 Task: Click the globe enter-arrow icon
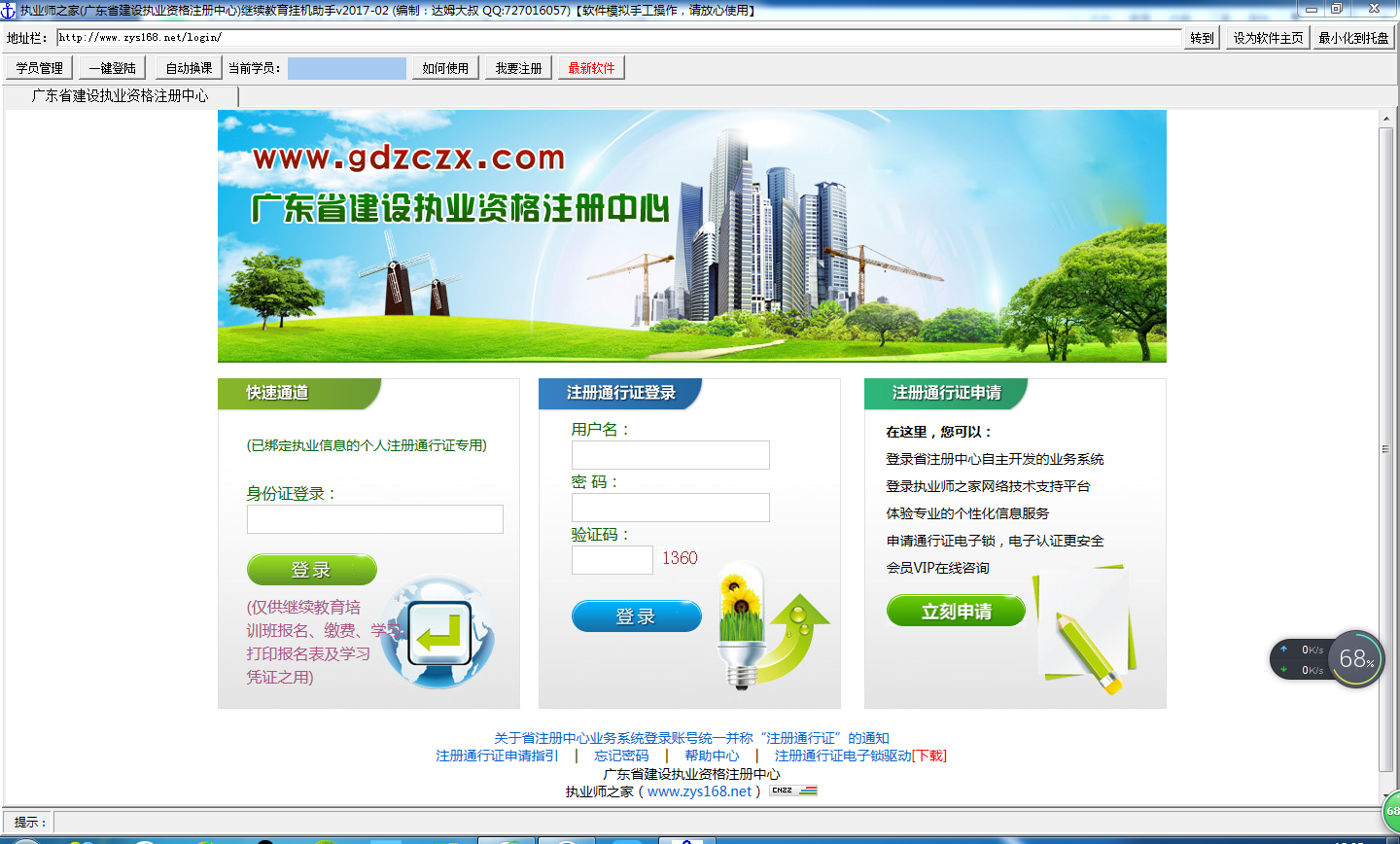pos(438,635)
